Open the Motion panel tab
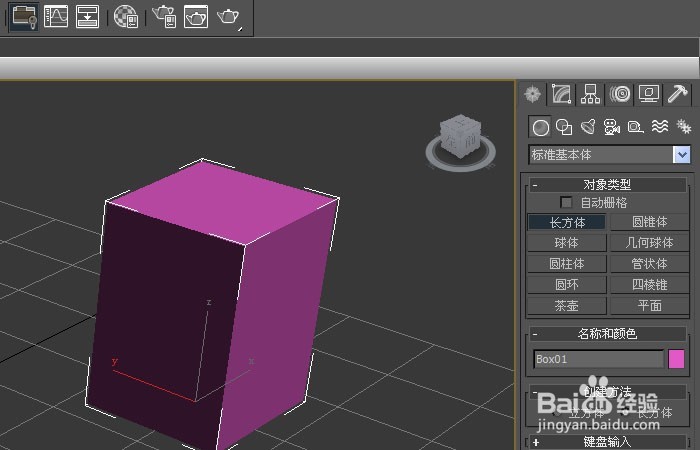 (620, 94)
